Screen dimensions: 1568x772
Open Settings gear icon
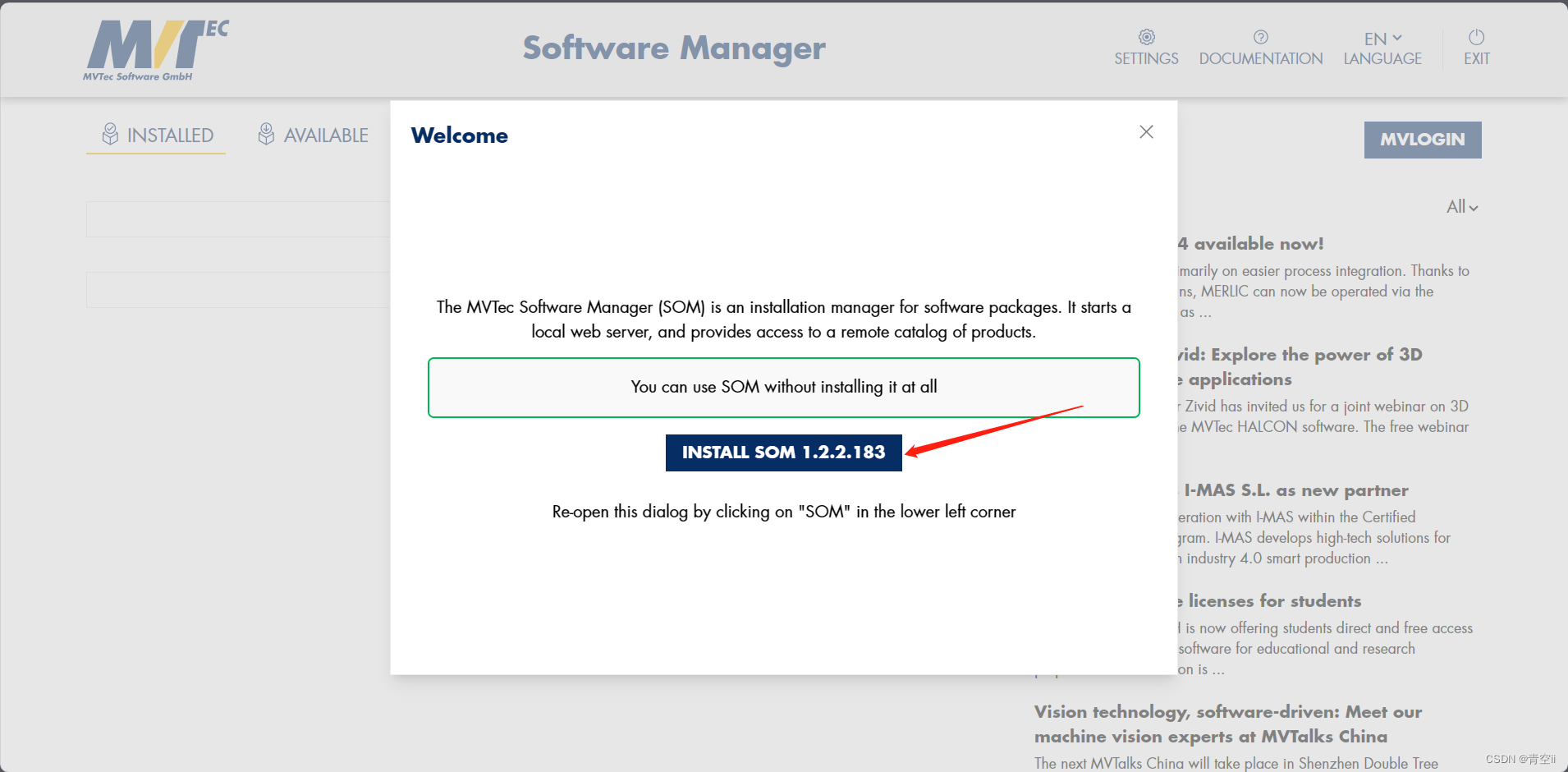click(1146, 37)
